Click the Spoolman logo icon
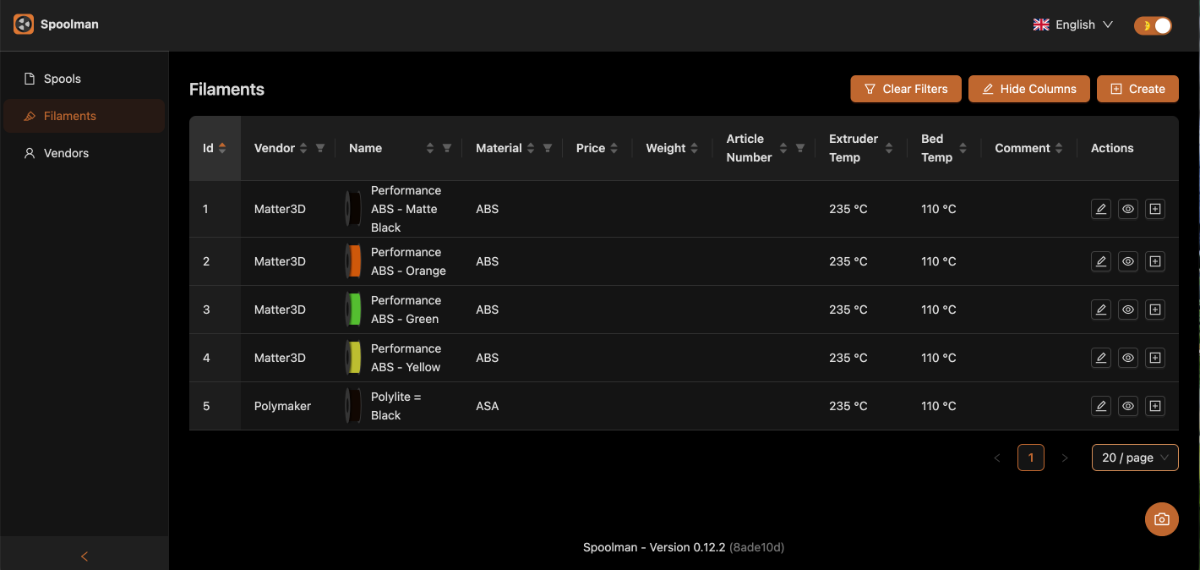This screenshot has height=570, width=1200. tap(23, 24)
